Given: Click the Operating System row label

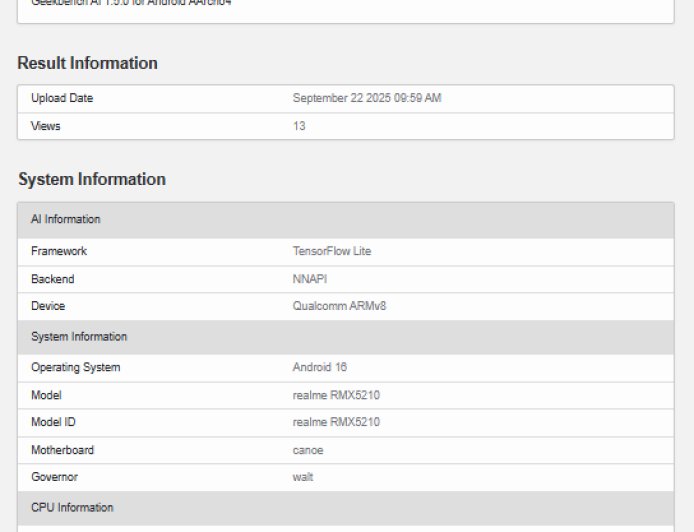Looking at the screenshot, I should (x=75, y=368).
